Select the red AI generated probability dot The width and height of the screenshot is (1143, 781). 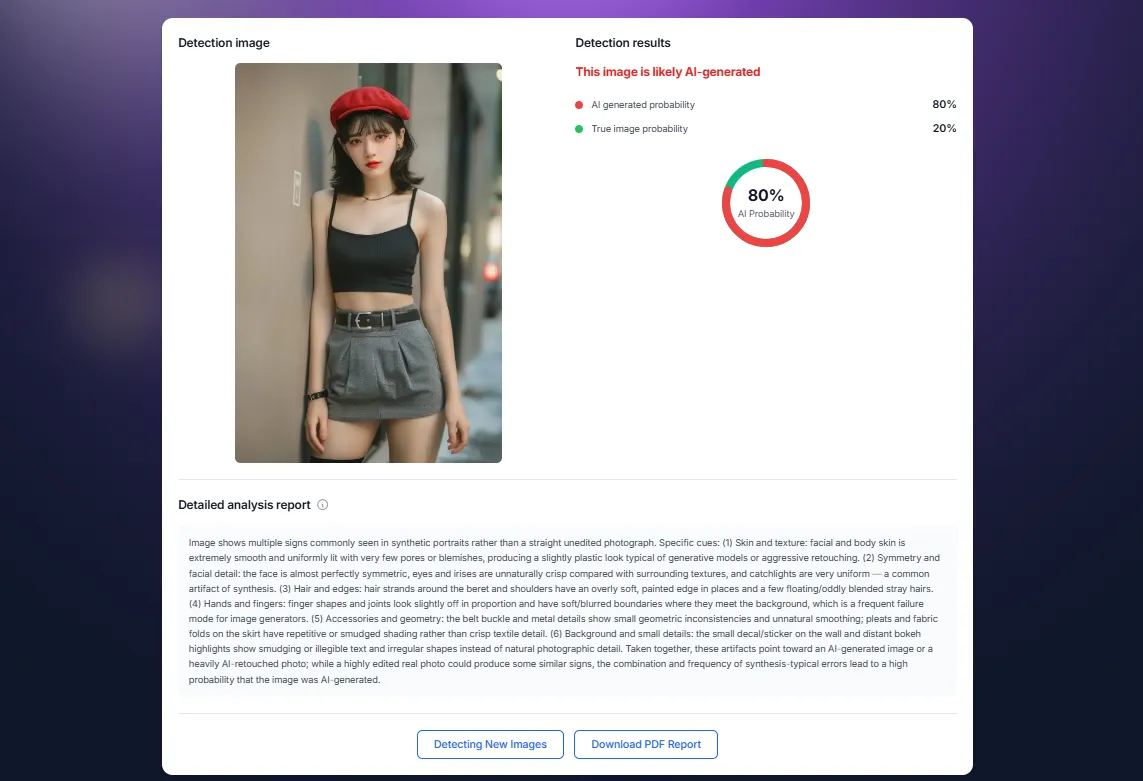pos(578,104)
